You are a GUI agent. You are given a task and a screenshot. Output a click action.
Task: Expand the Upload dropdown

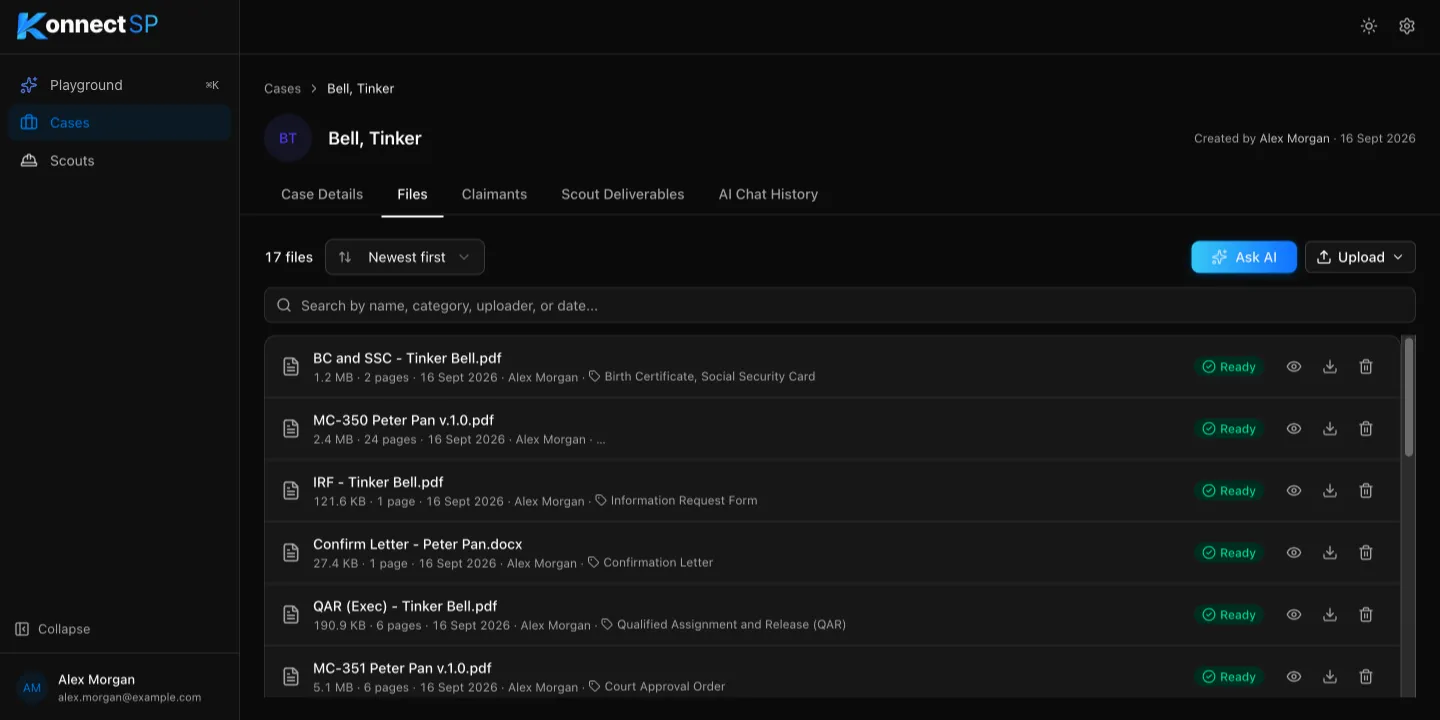1360,257
